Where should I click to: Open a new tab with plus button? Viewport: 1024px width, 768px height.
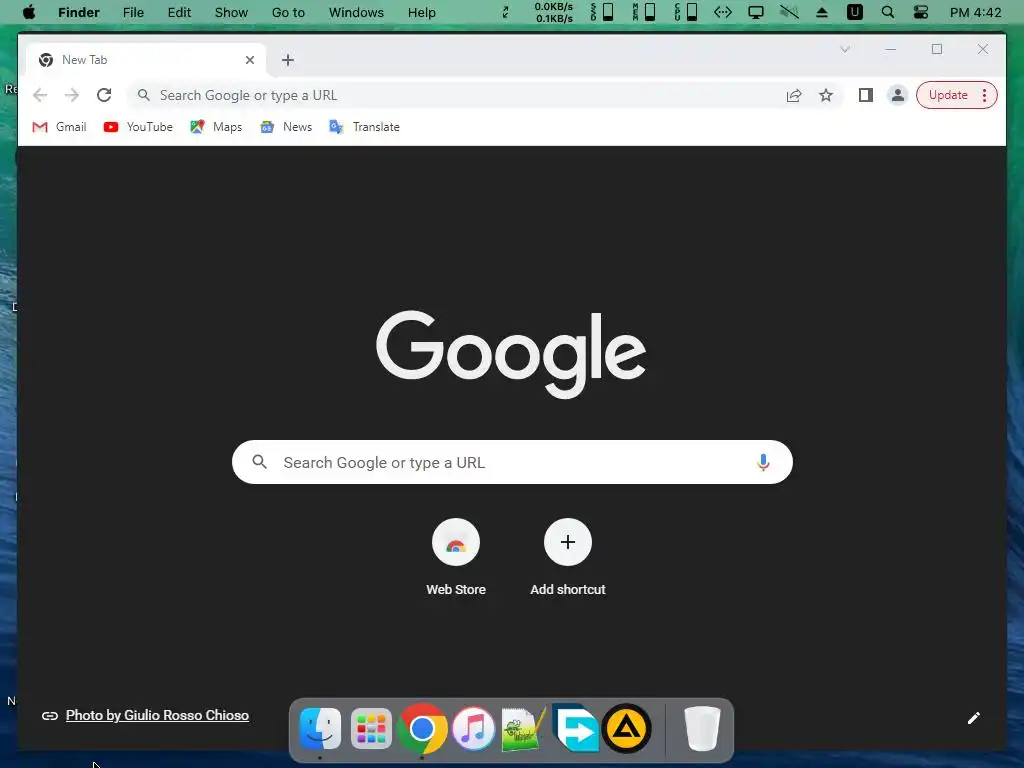pos(288,60)
